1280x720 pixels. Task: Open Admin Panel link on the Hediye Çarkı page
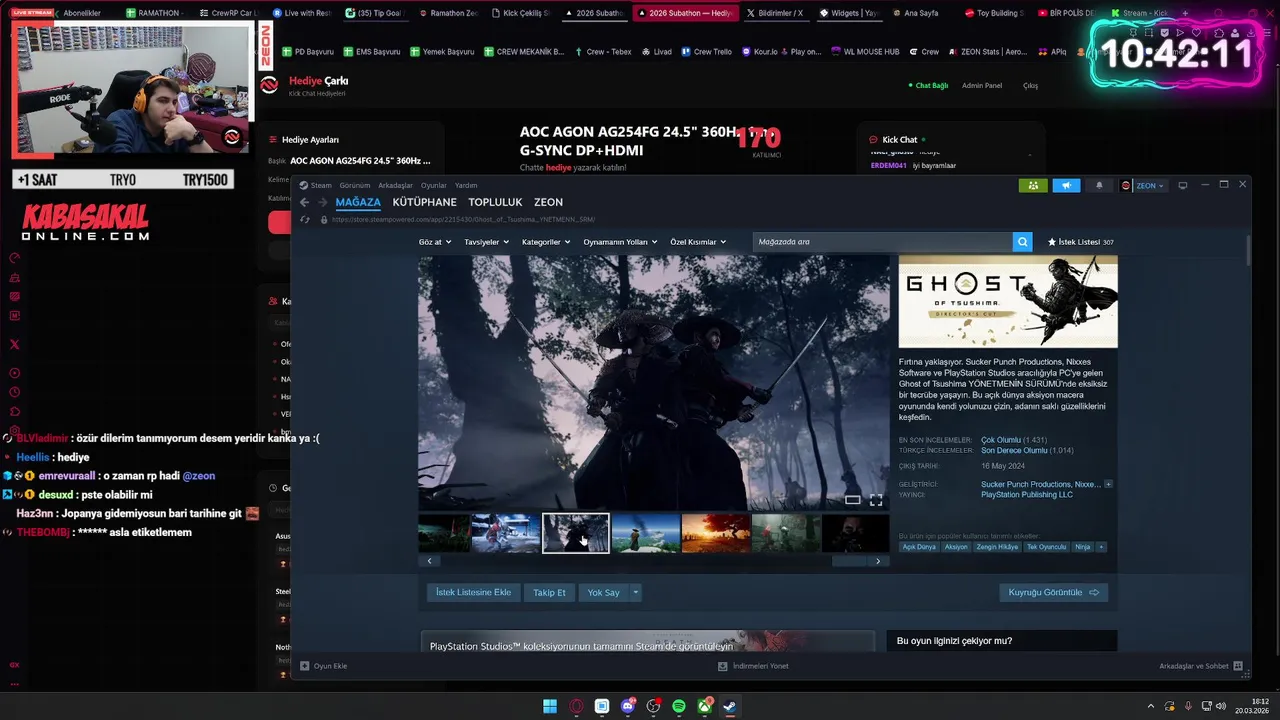tap(982, 85)
